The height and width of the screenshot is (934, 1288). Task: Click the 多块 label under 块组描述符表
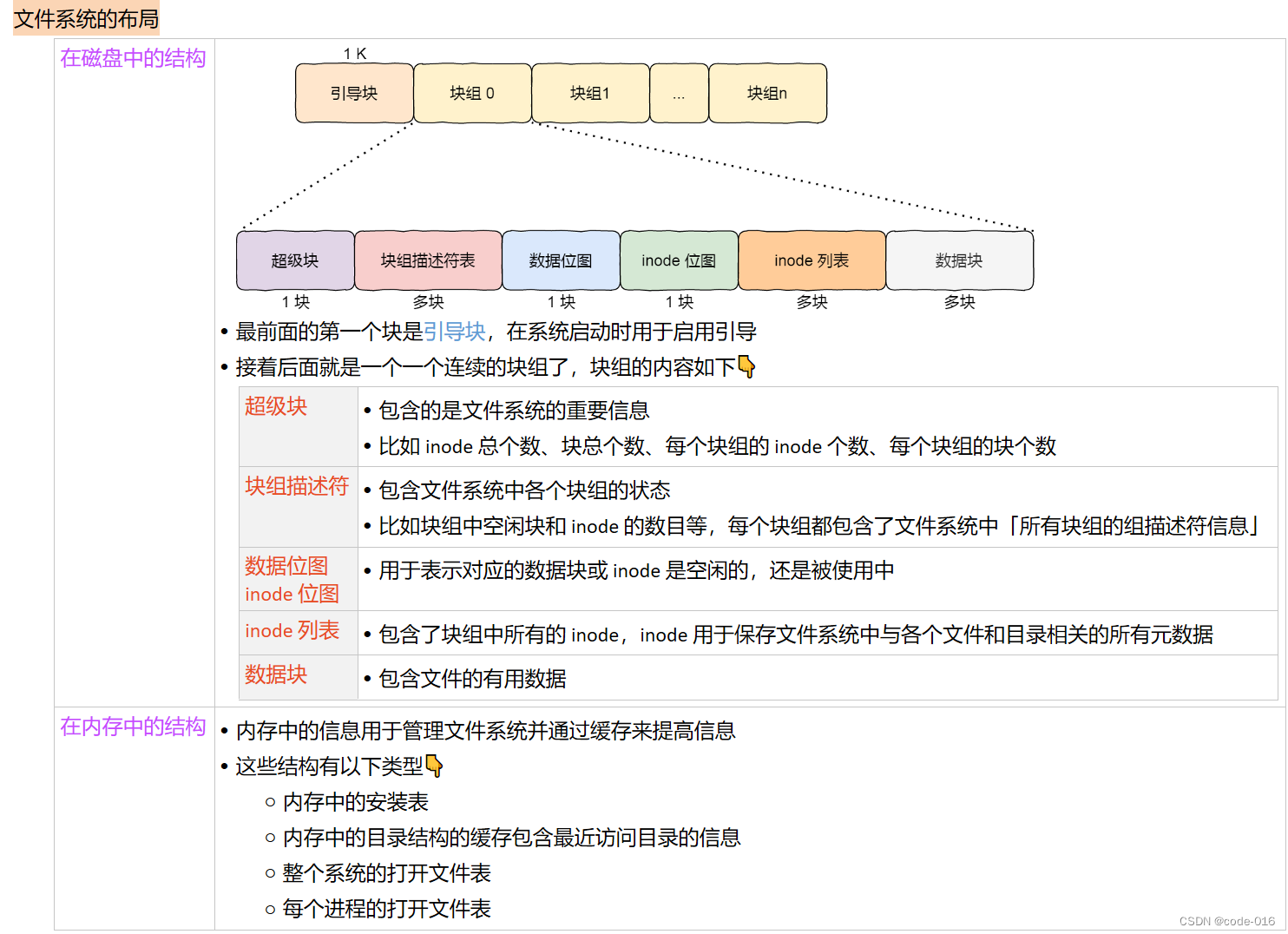[x=428, y=302]
